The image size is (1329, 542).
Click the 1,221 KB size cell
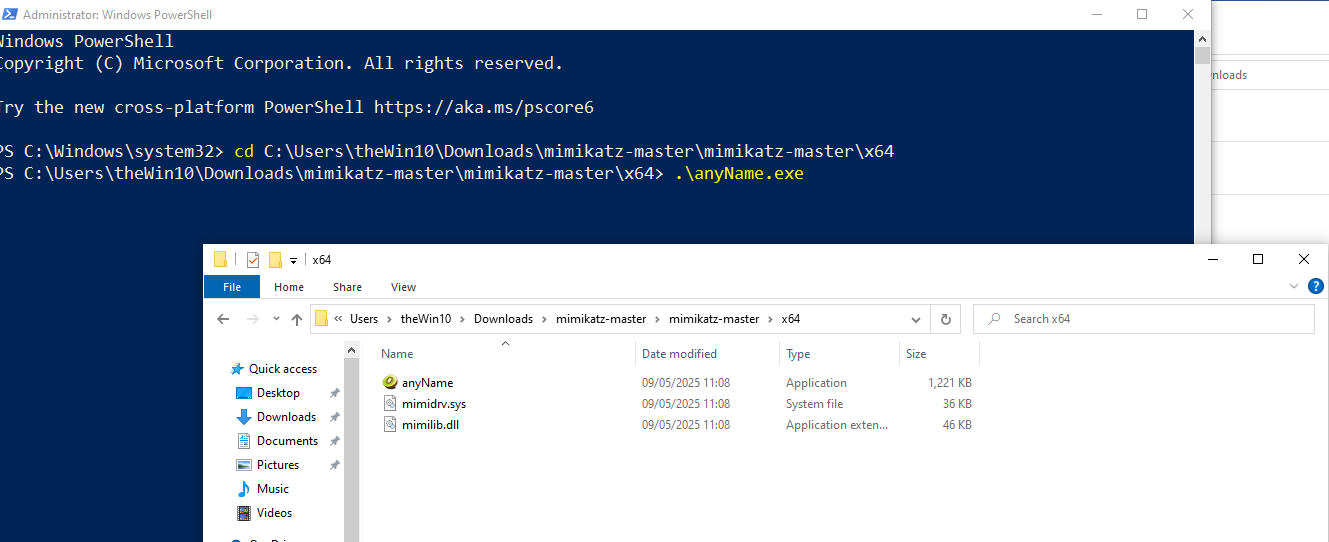tap(950, 383)
